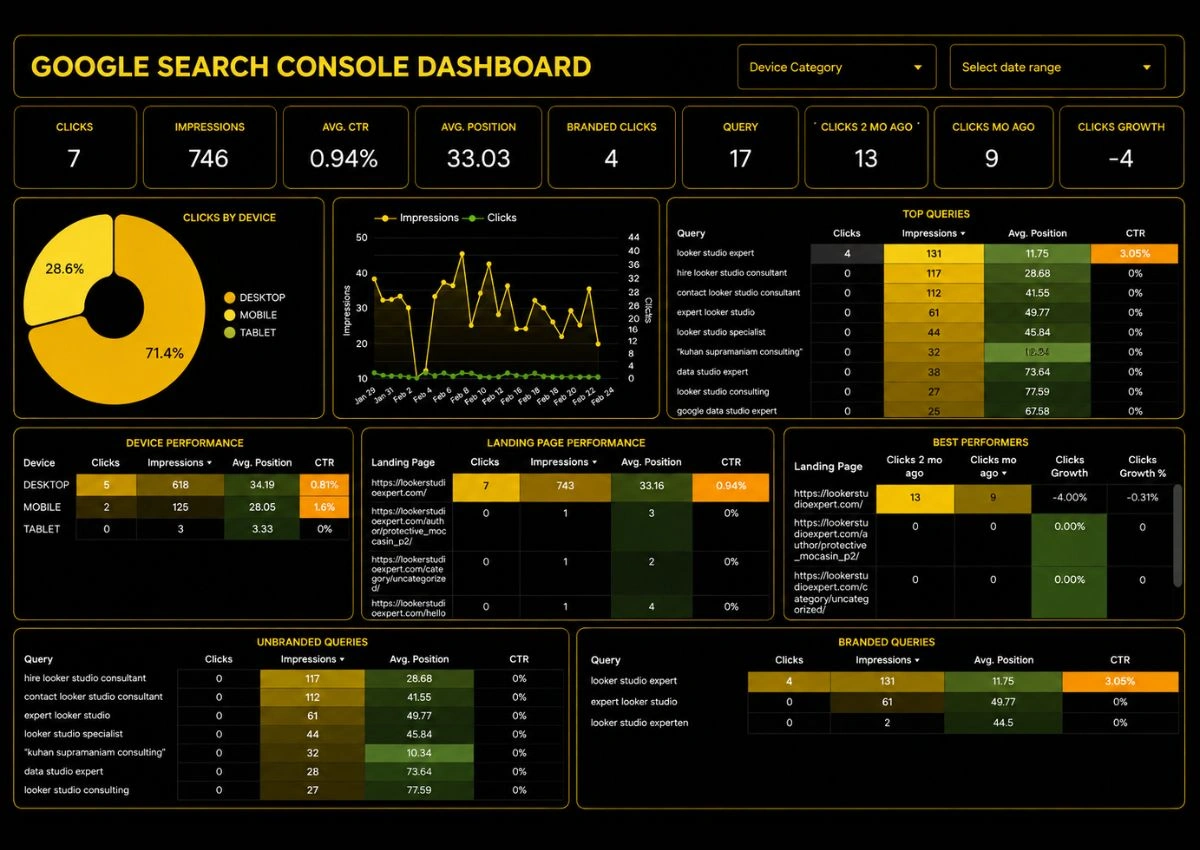Select 'looker studio consulting' in Unbranded Queries
Viewport: 1200px width, 850px height.
(x=294, y=790)
